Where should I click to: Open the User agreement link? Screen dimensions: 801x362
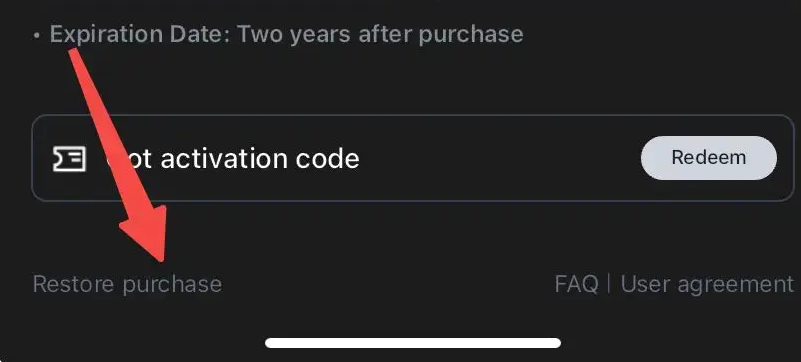707,284
